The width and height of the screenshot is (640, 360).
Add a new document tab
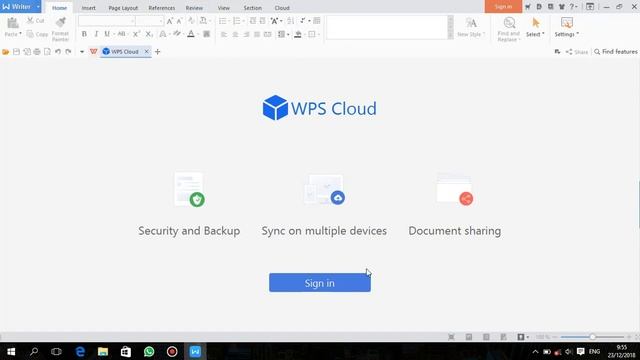pyautogui.click(x=158, y=52)
